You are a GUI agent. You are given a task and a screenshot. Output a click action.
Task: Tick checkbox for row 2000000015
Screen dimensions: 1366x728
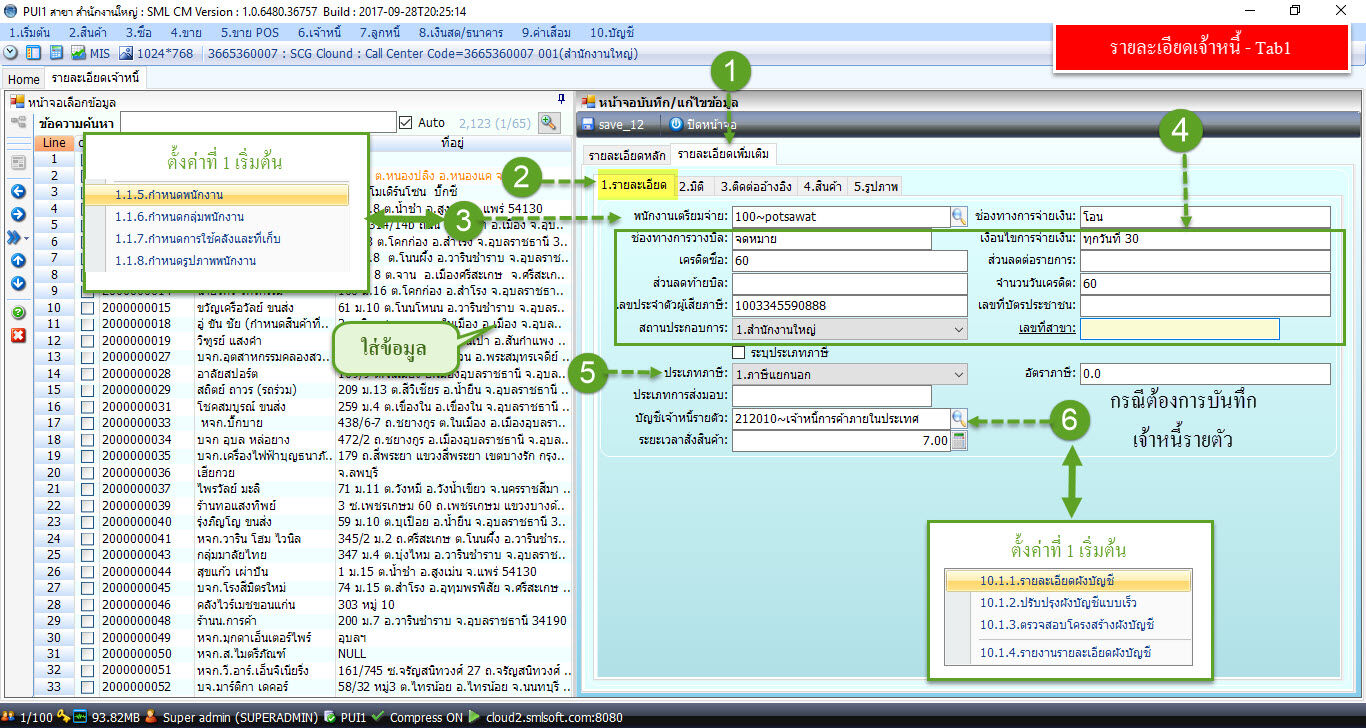click(87, 307)
